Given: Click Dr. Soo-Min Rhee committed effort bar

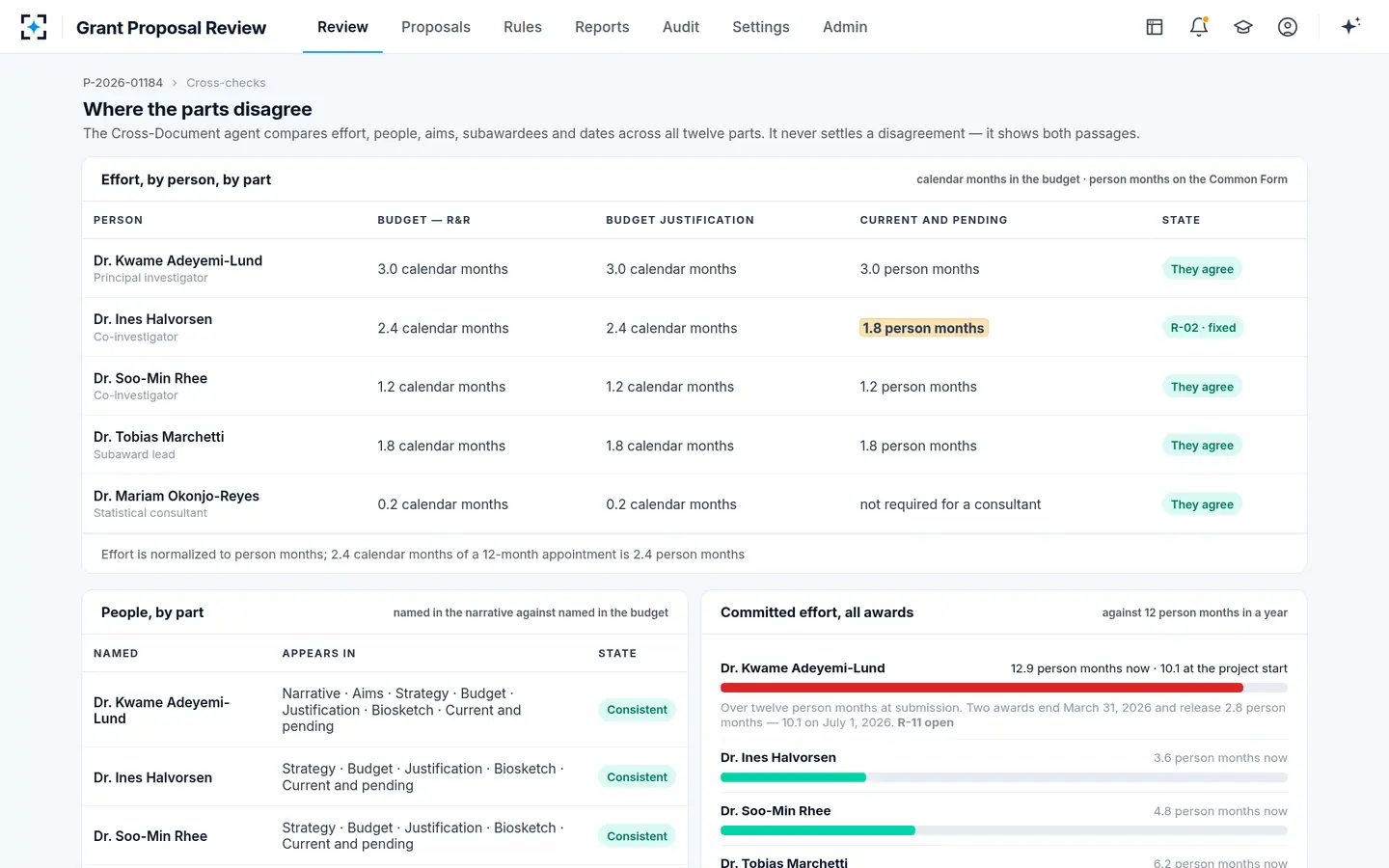Looking at the screenshot, I should coord(1004,830).
